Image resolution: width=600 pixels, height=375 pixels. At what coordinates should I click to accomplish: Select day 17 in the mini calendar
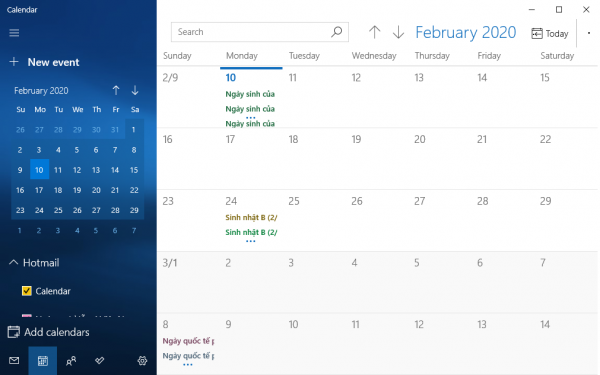coord(39,190)
